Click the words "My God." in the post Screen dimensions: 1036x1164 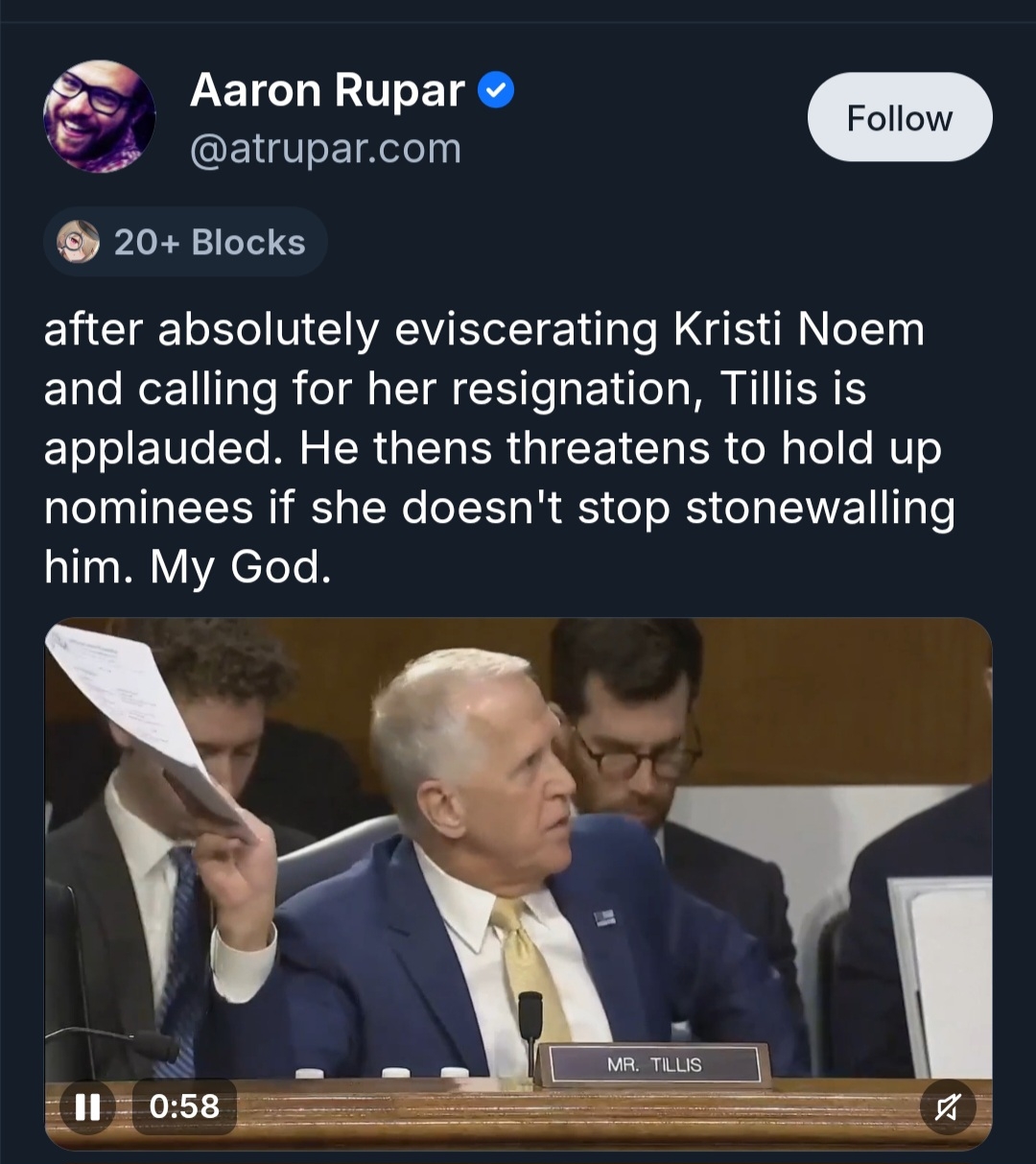241,568
